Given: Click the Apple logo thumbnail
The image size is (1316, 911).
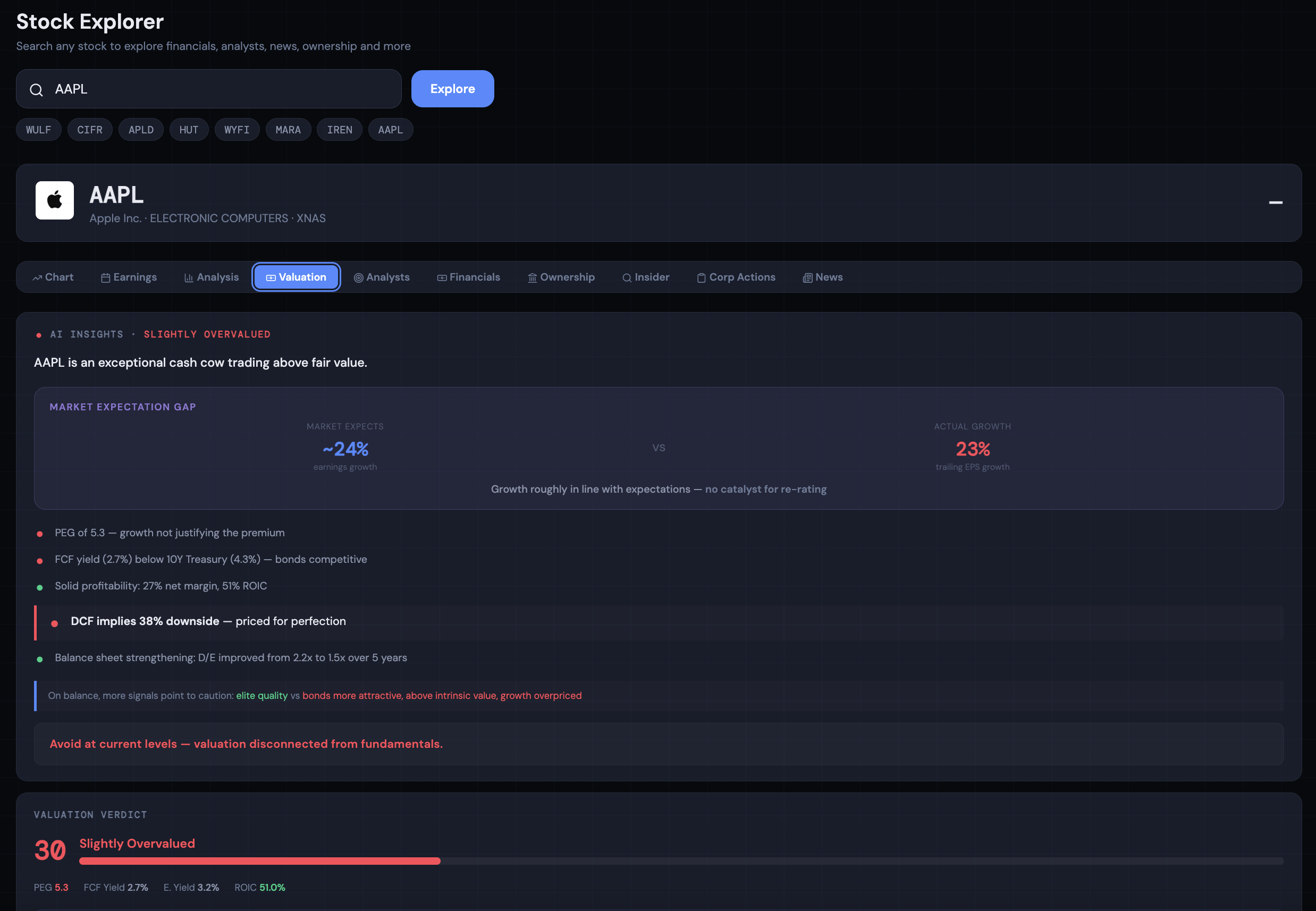Looking at the screenshot, I should [55, 200].
